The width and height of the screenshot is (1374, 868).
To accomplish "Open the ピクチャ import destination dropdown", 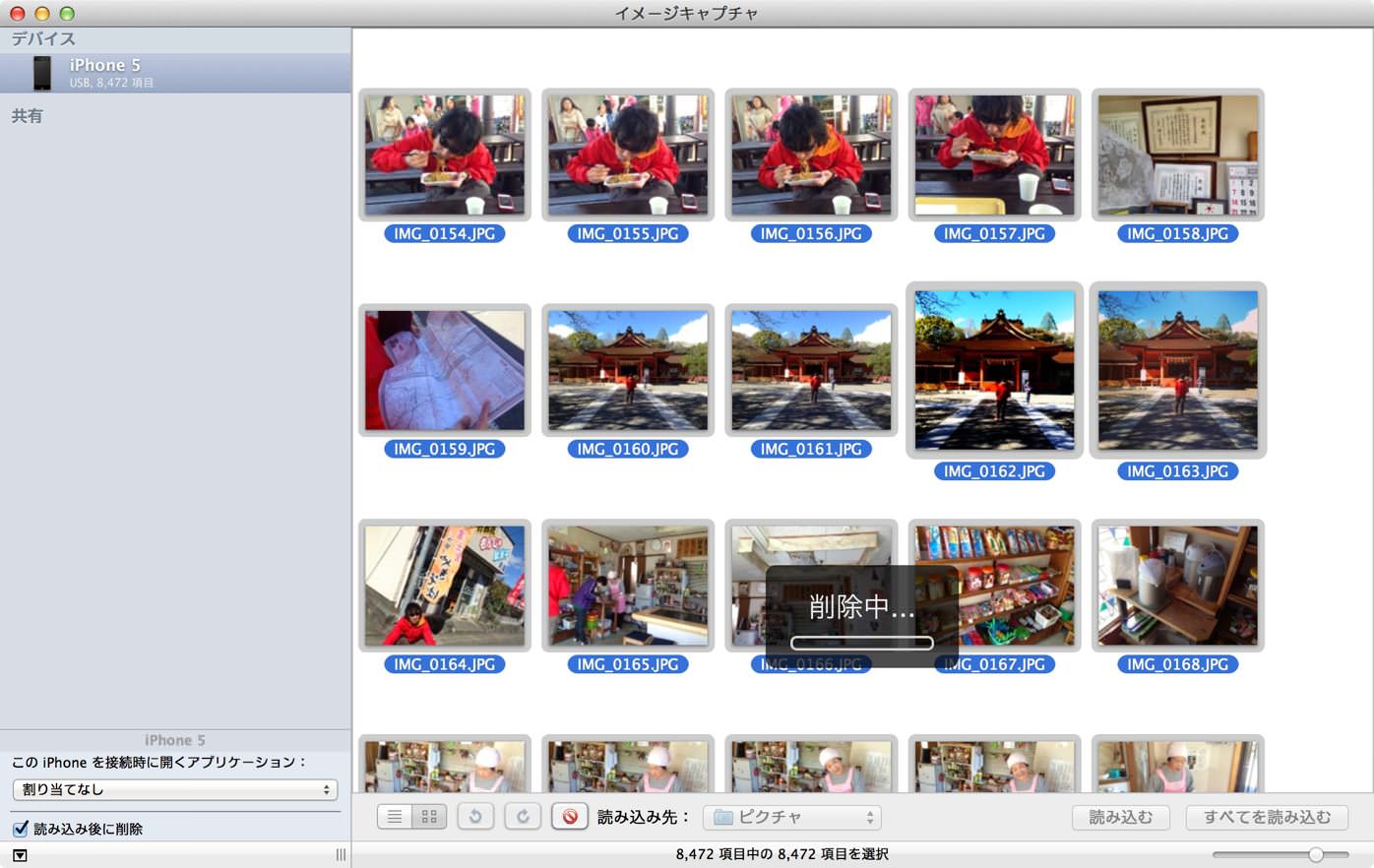I will [x=792, y=817].
